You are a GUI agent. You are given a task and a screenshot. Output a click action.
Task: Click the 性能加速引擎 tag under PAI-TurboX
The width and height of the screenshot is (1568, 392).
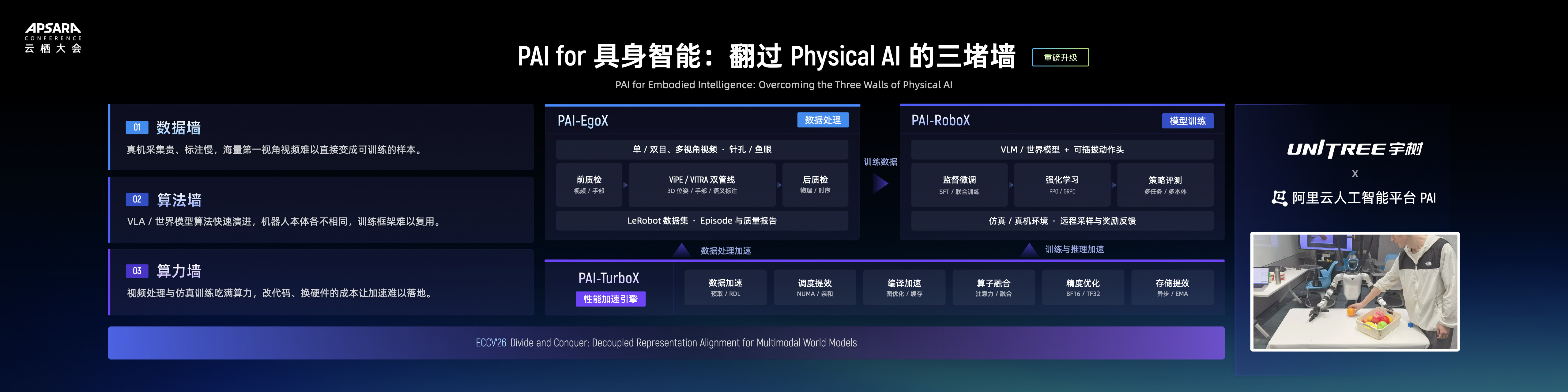click(611, 299)
